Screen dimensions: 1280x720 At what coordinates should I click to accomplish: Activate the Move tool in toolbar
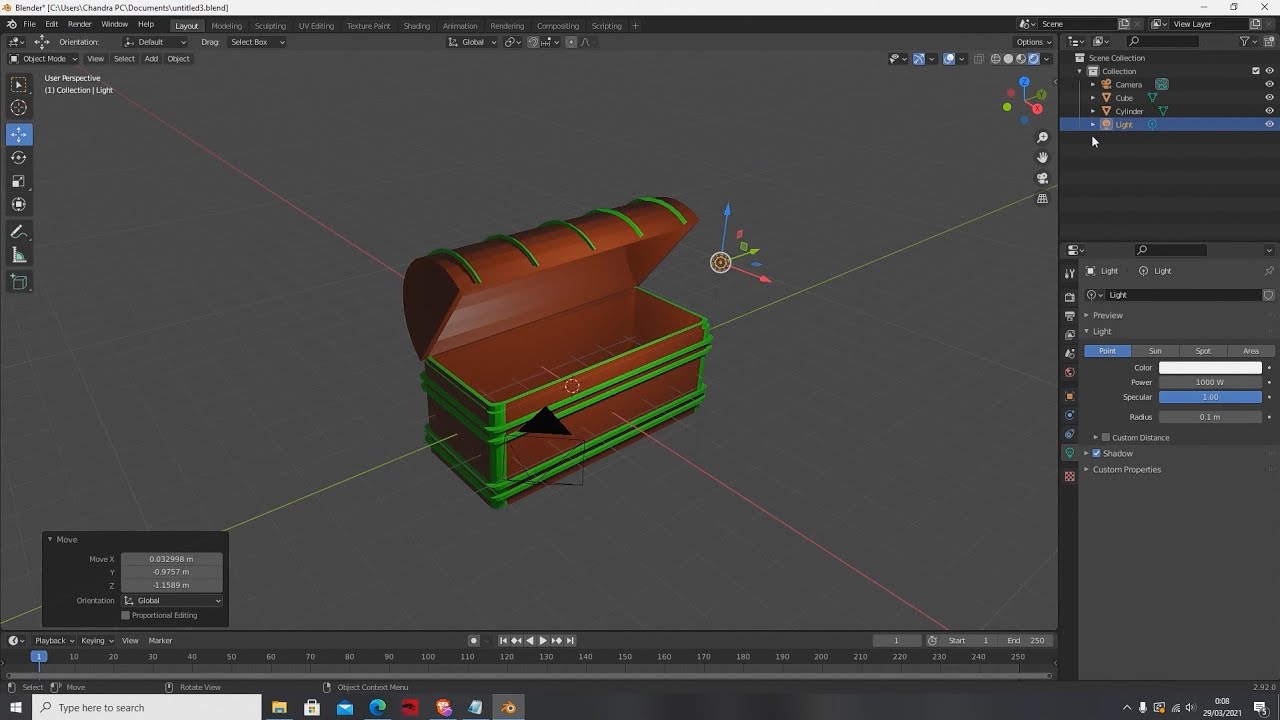tap(19, 134)
